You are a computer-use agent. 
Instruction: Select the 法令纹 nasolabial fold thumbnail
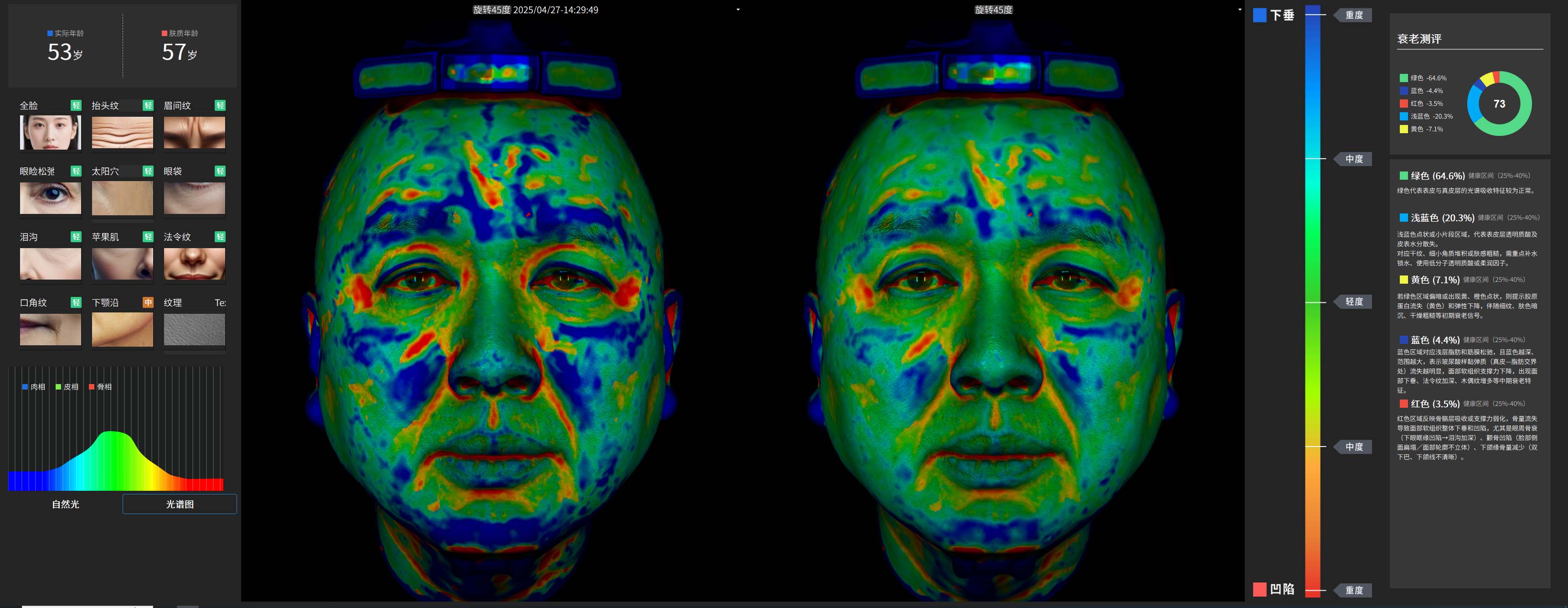pos(194,264)
